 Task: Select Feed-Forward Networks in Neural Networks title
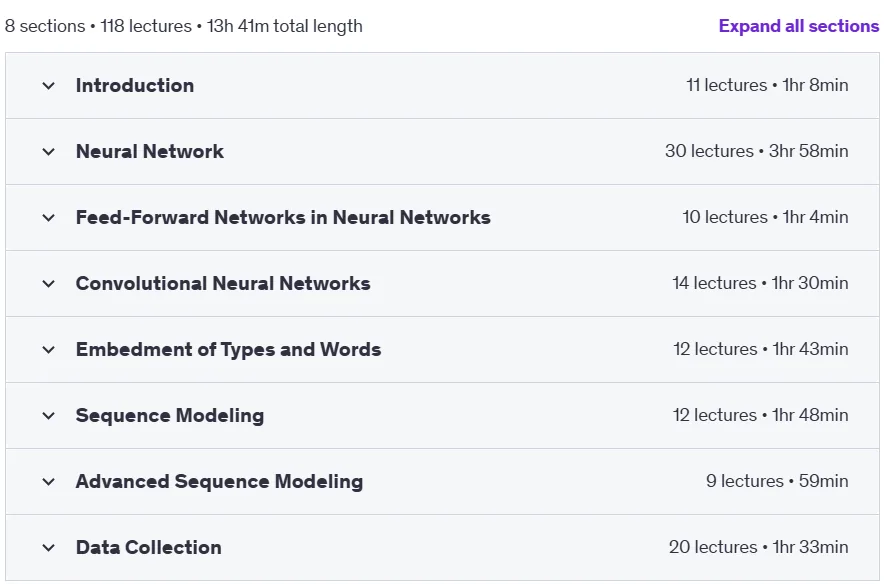point(283,217)
